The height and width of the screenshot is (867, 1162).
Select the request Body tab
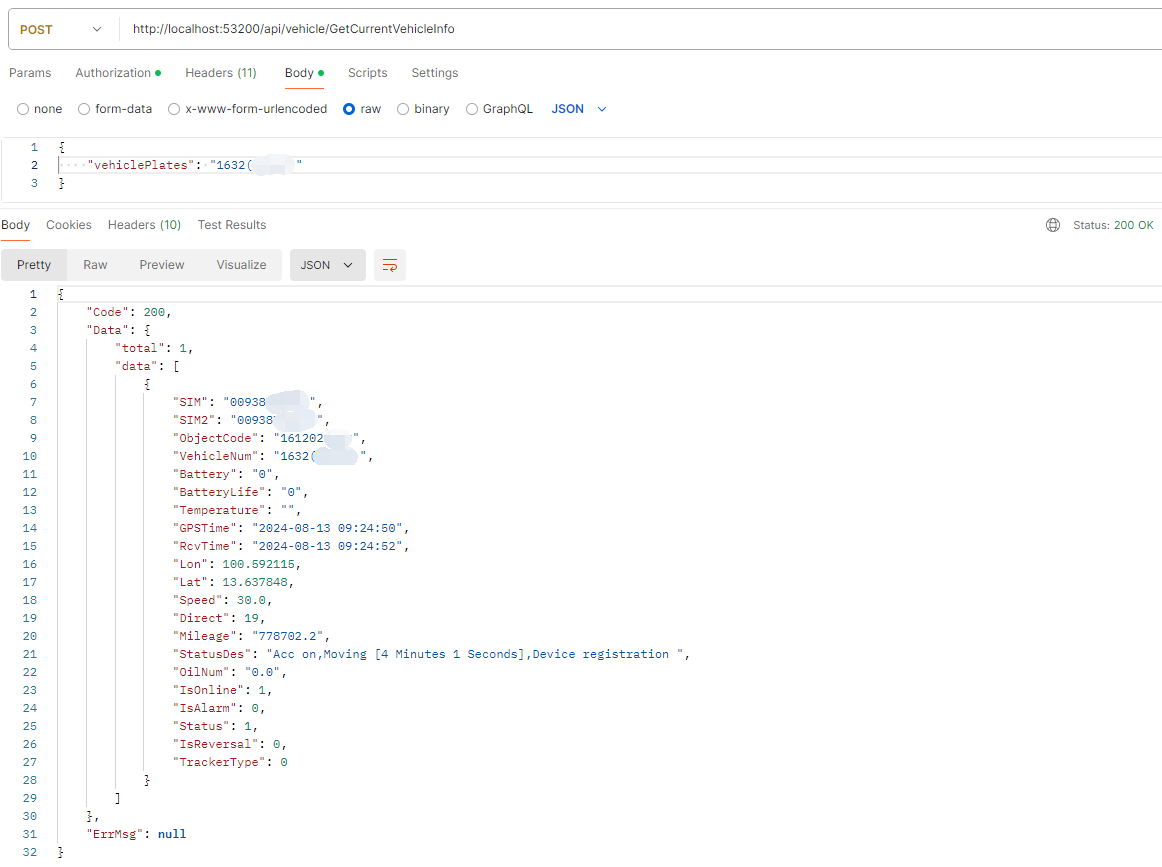coord(304,73)
